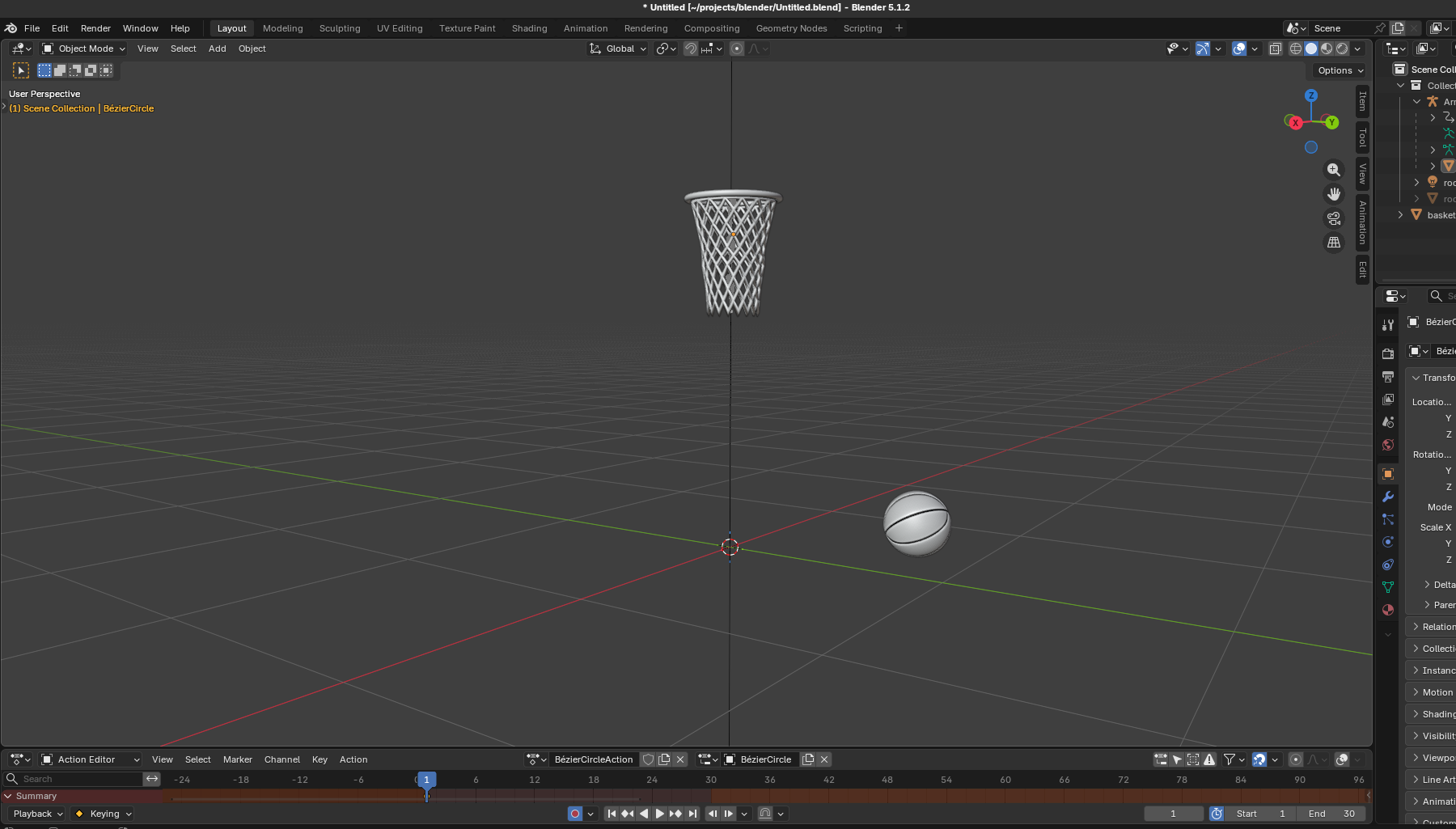Screen dimensions: 1456x829
Task: Click the pan hand viewport gizmo
Action: 1334,194
